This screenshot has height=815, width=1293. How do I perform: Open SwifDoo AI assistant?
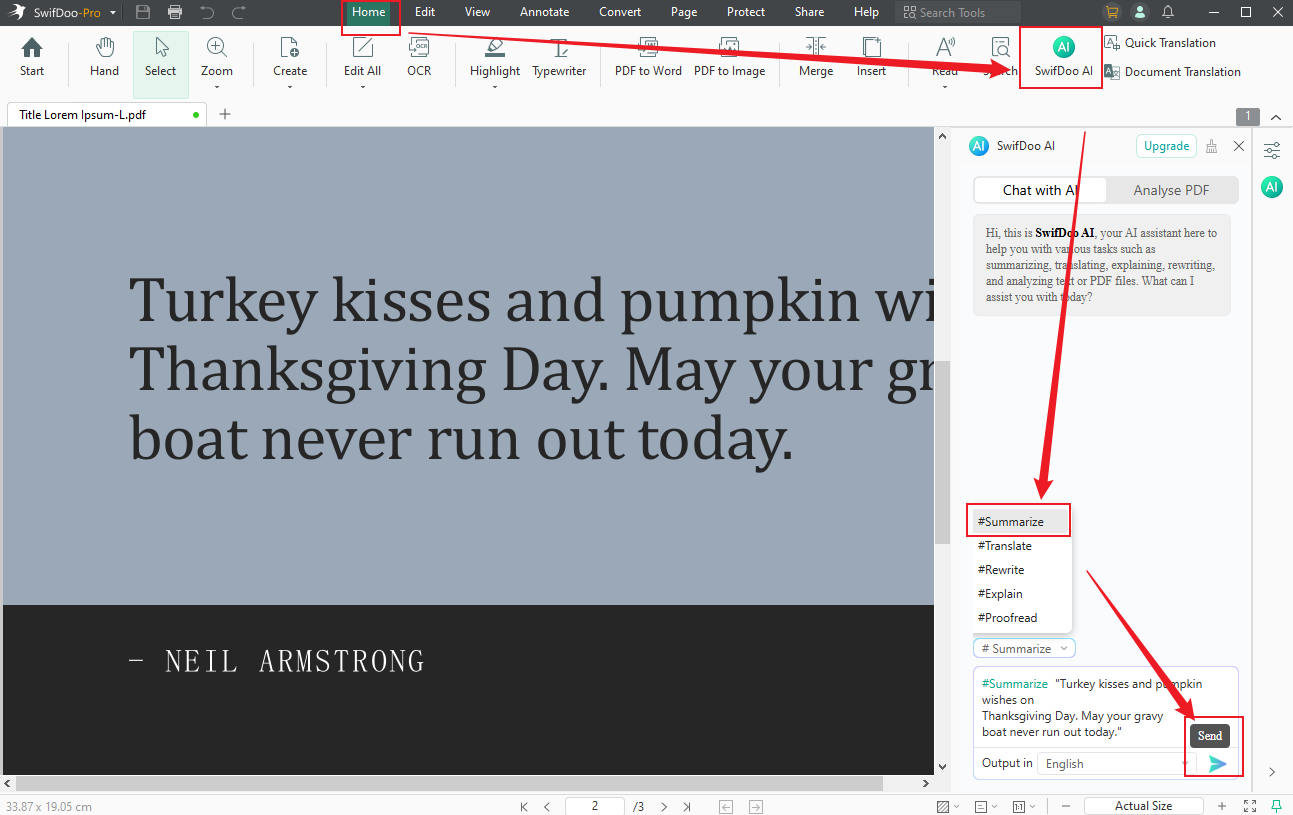click(1061, 55)
